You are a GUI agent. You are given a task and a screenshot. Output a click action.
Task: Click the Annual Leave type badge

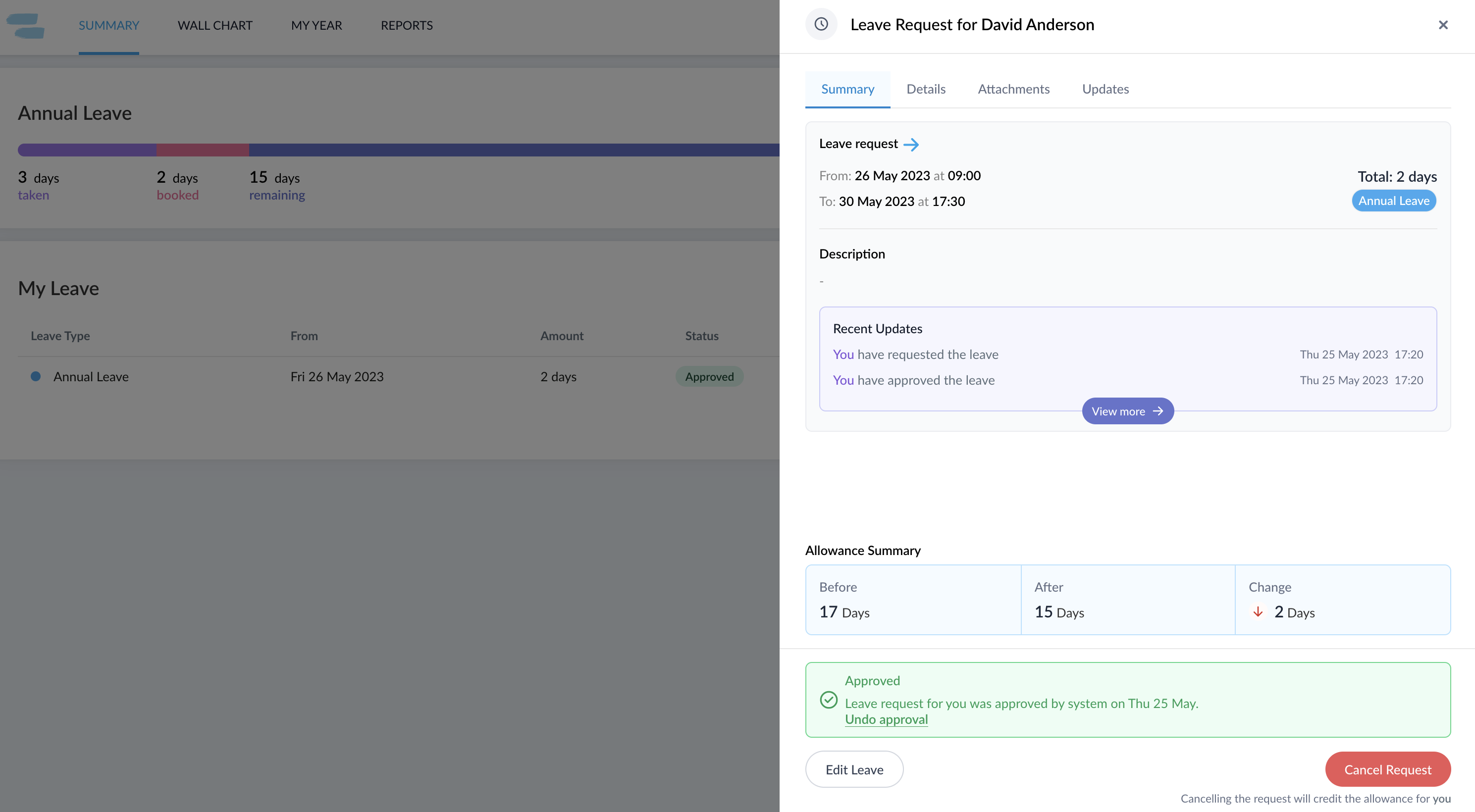pyautogui.click(x=1394, y=201)
